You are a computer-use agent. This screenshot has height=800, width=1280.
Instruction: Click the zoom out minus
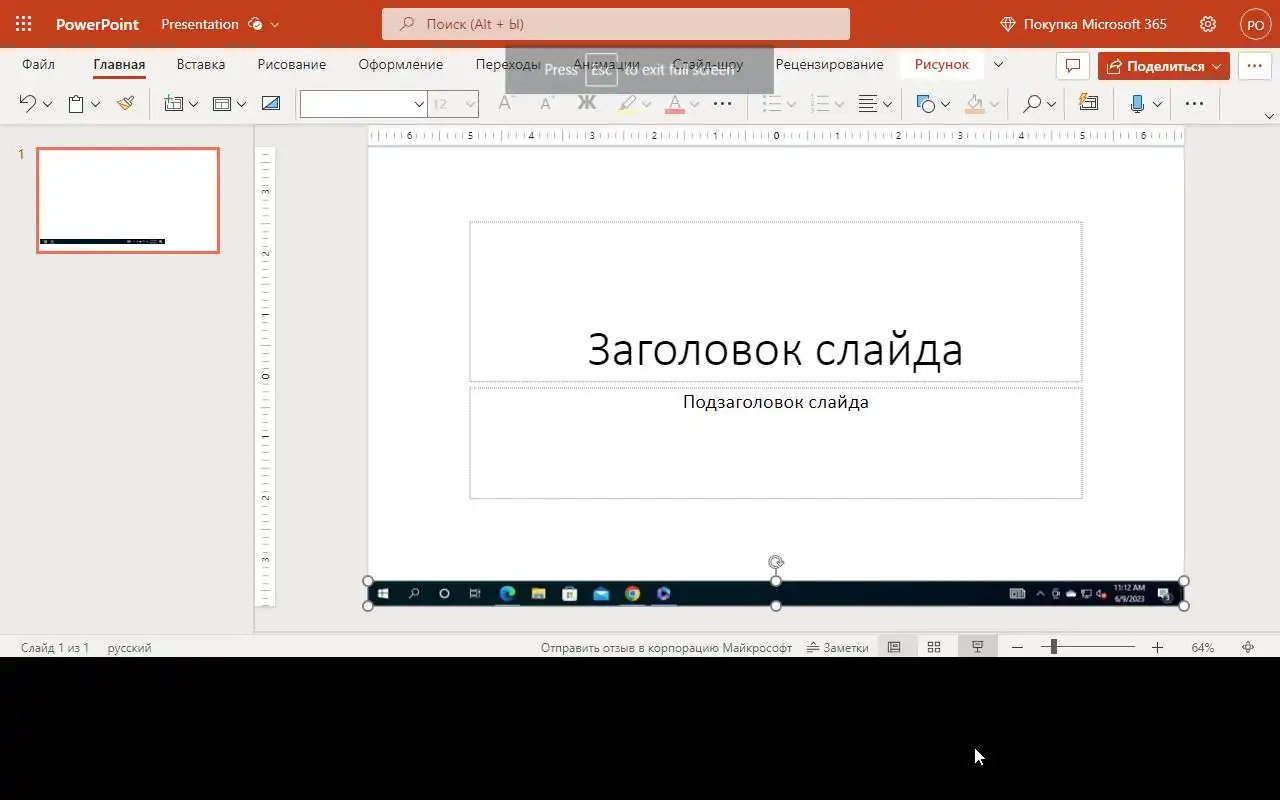point(1017,648)
